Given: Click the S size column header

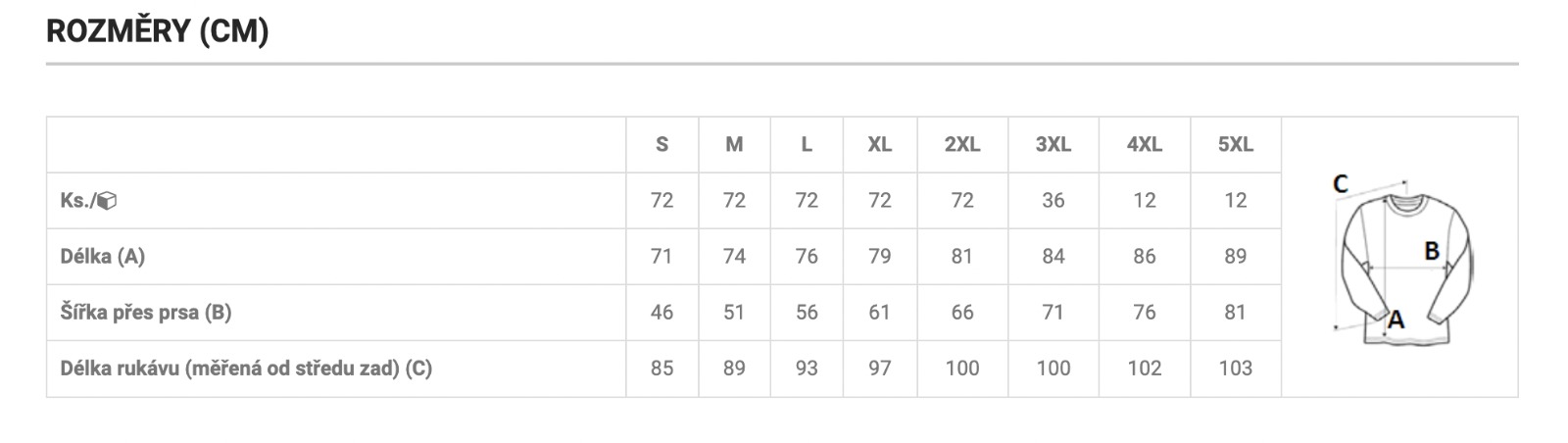Looking at the screenshot, I should tap(662, 144).
